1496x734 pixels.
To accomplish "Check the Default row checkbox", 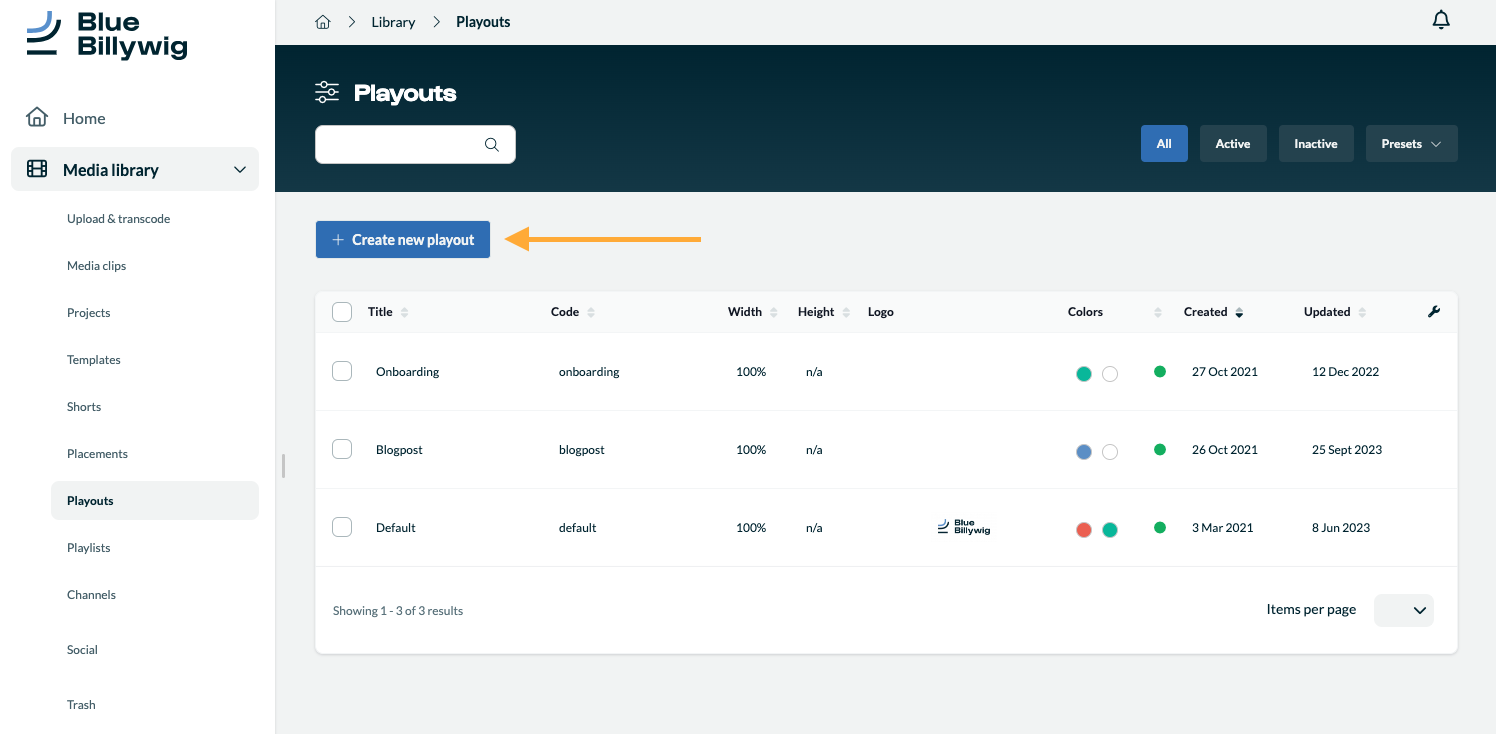I will point(342,527).
